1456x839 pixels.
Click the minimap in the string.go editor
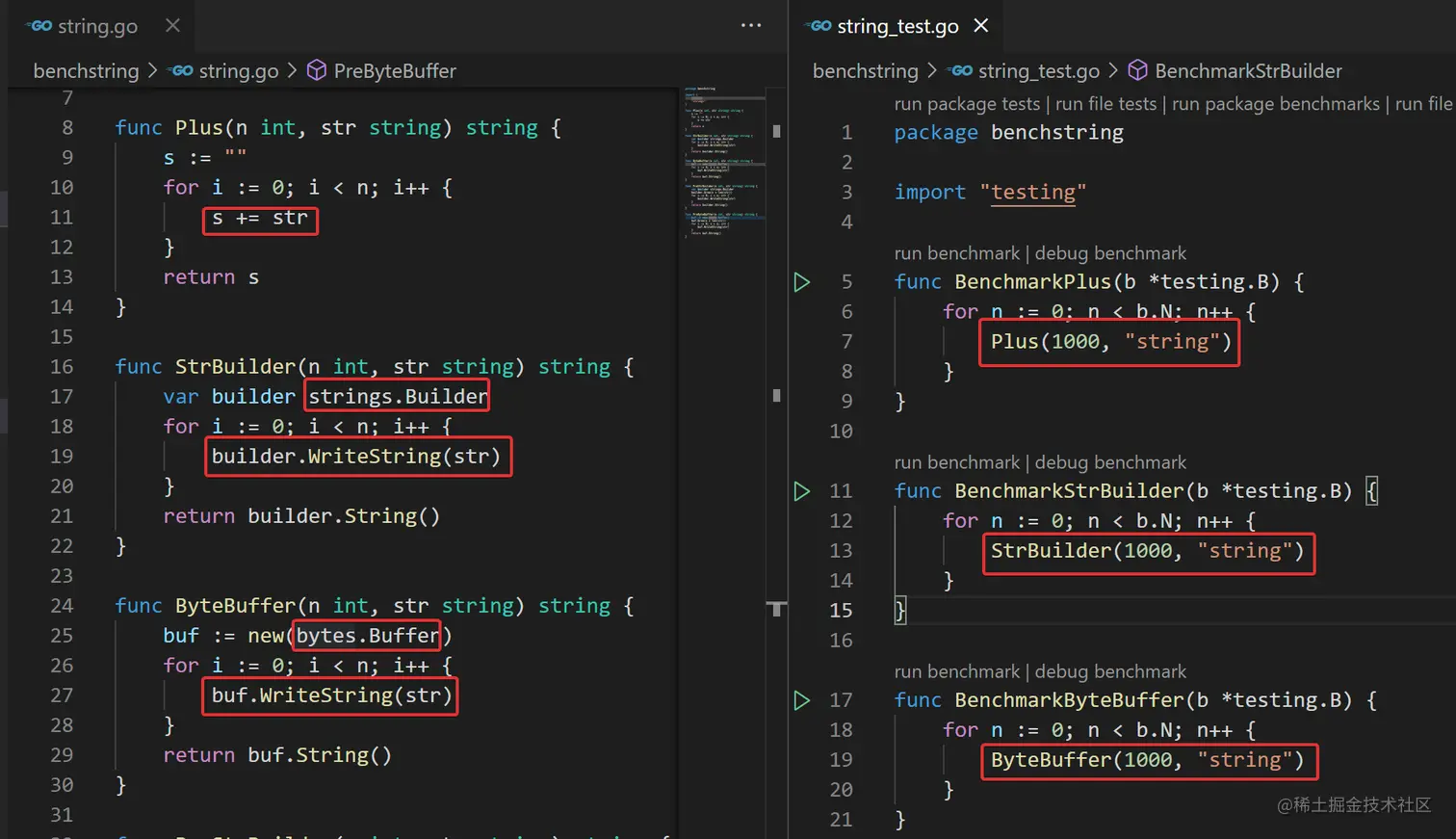click(x=724, y=164)
